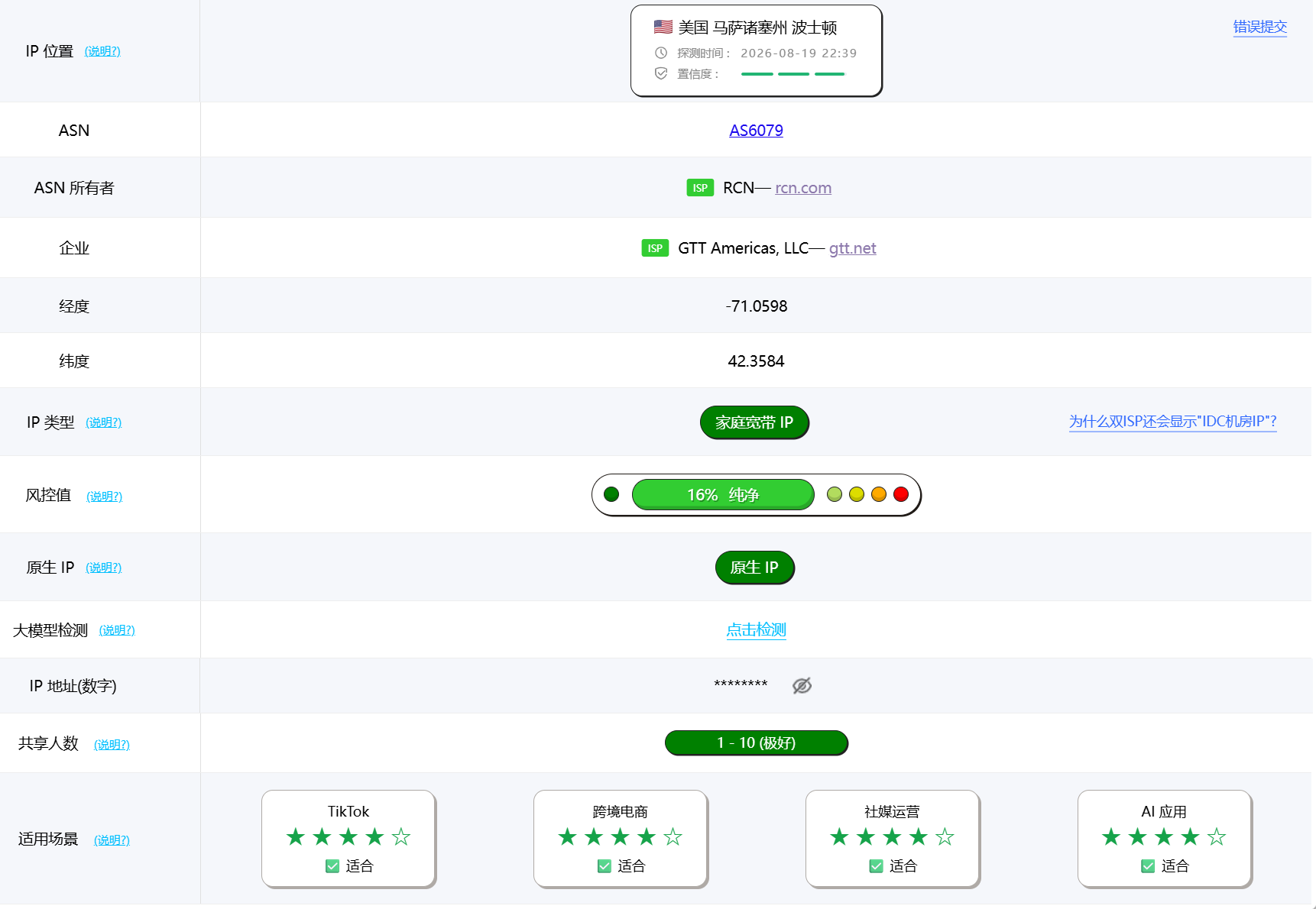Click 说明 link next to 大模型检测
The image size is (1316, 909).
pos(117,630)
